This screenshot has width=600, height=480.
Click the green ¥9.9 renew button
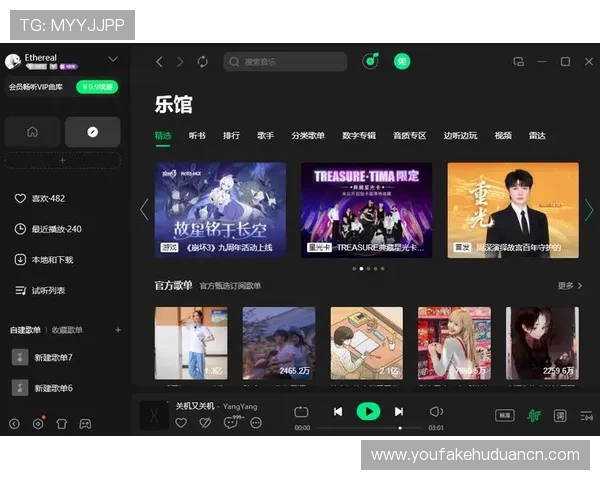click(x=97, y=87)
